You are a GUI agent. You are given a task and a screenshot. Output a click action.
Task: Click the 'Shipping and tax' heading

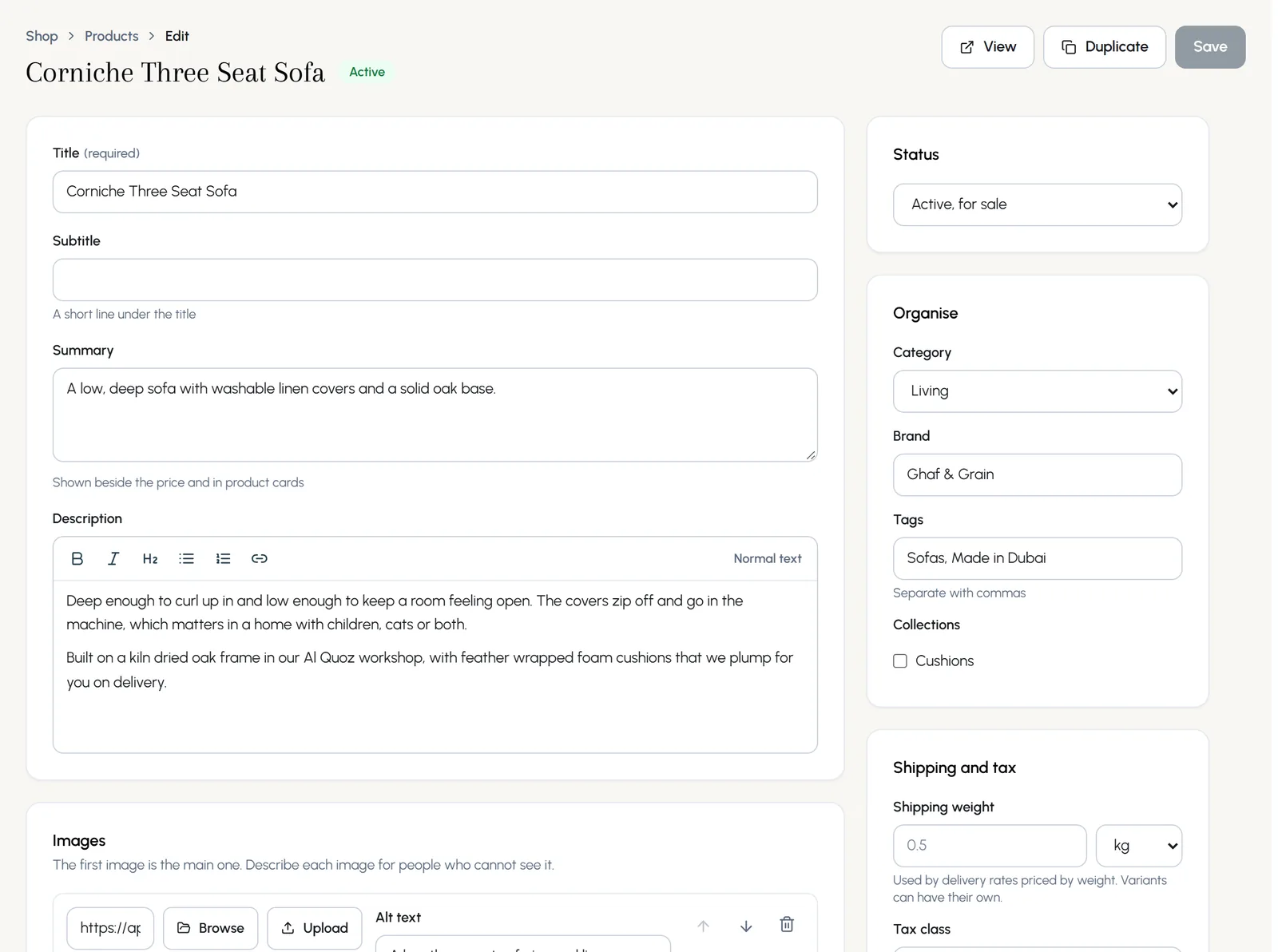(955, 768)
